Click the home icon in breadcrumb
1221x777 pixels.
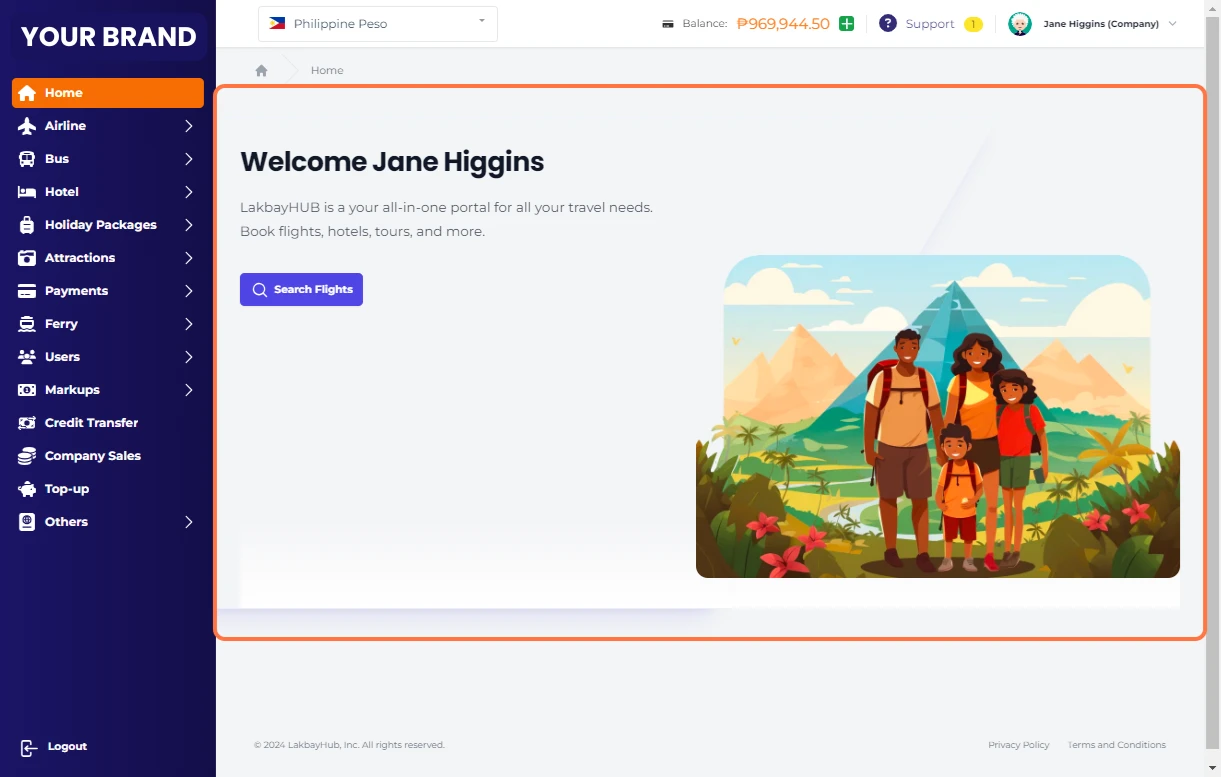point(261,71)
